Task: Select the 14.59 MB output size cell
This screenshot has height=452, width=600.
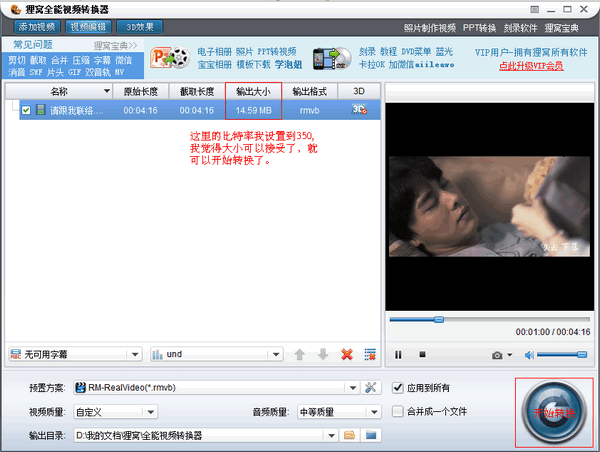Action: 253,111
